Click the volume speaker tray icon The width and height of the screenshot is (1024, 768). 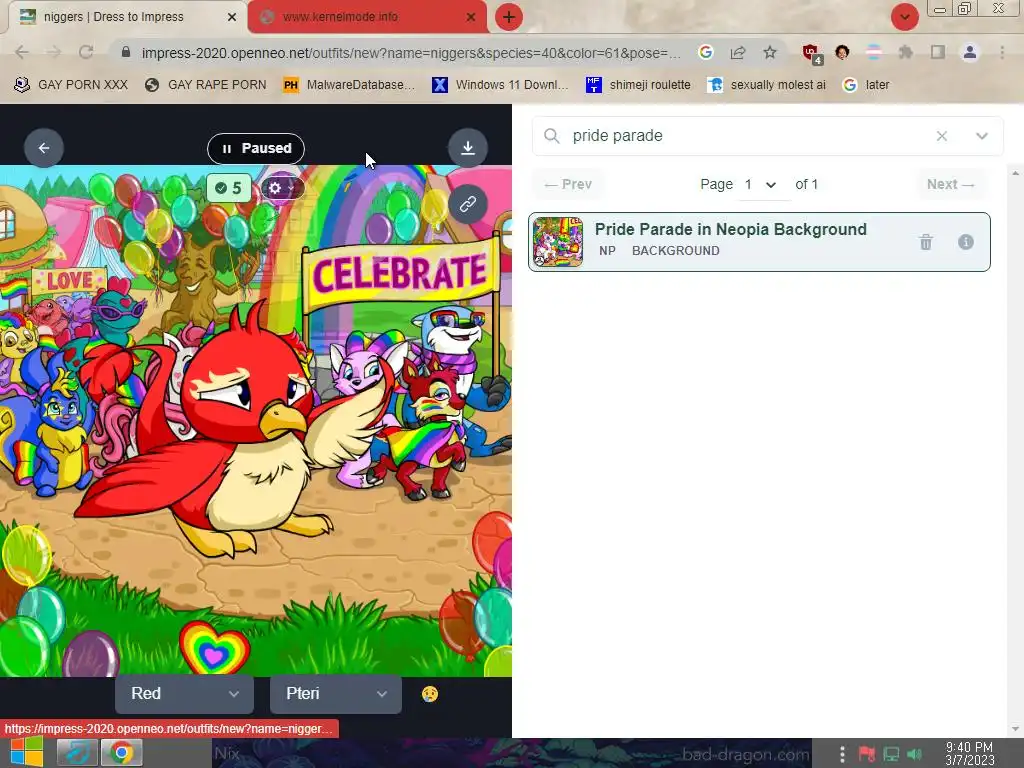(915, 754)
